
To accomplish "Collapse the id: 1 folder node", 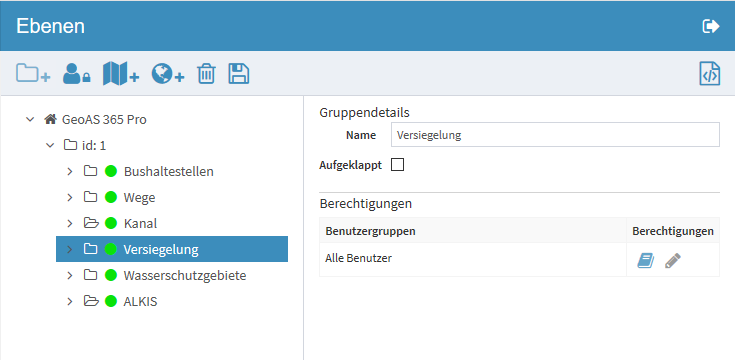I will coord(50,145).
